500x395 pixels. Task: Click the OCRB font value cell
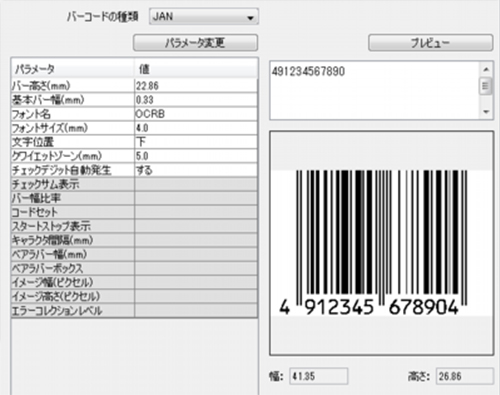[196, 114]
